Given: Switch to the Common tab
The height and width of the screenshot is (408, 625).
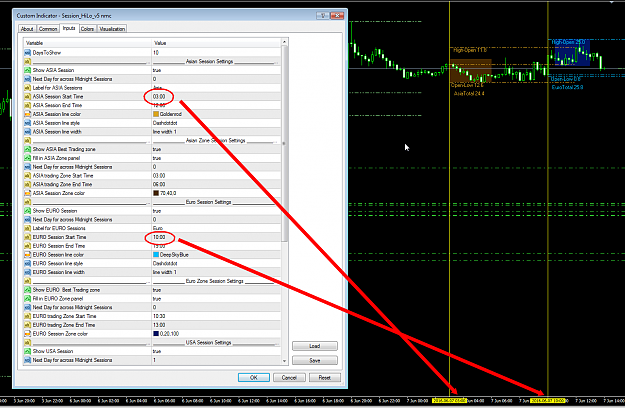Looking at the screenshot, I should tap(48, 29).
